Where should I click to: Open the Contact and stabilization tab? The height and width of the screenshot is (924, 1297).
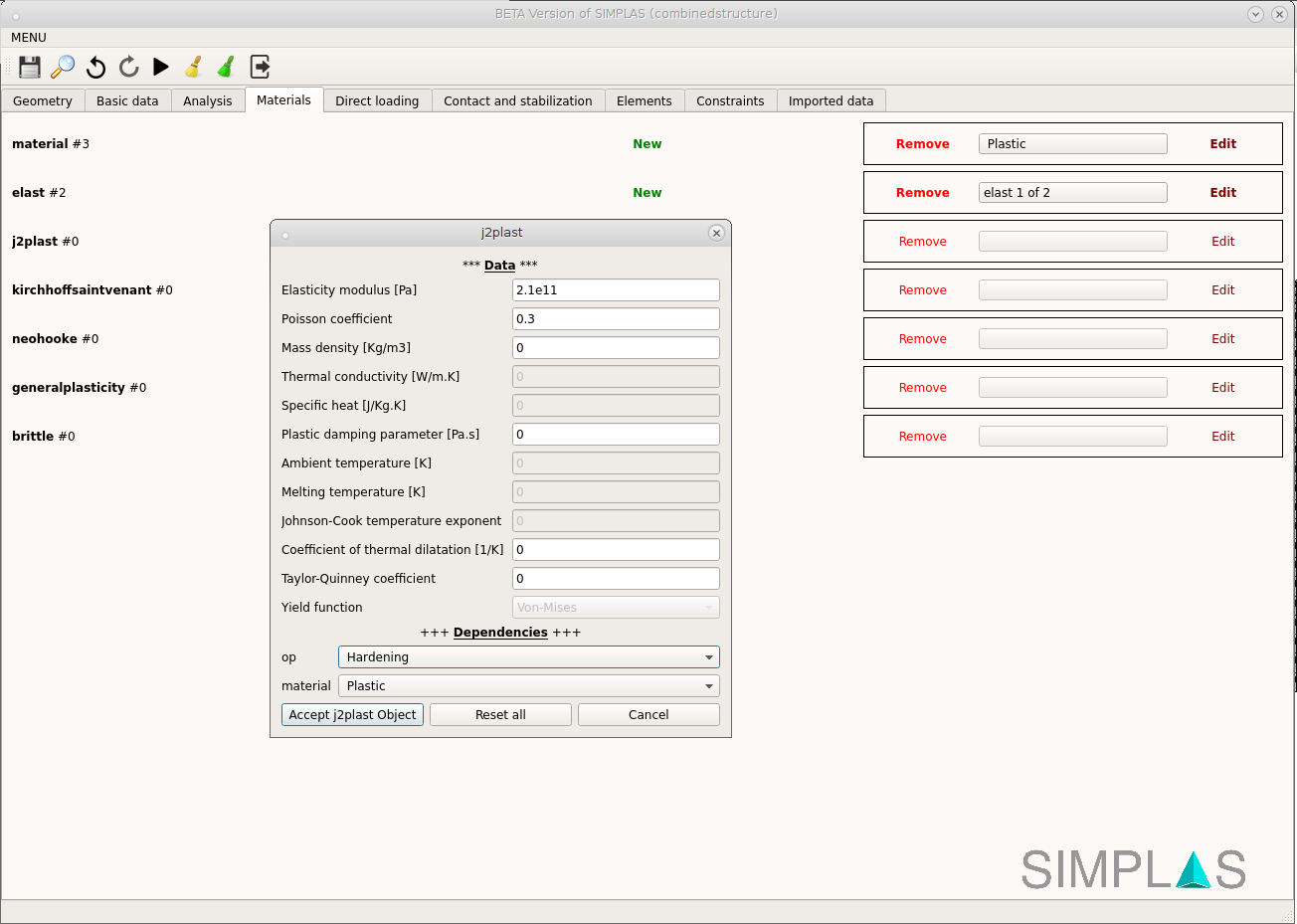517,101
